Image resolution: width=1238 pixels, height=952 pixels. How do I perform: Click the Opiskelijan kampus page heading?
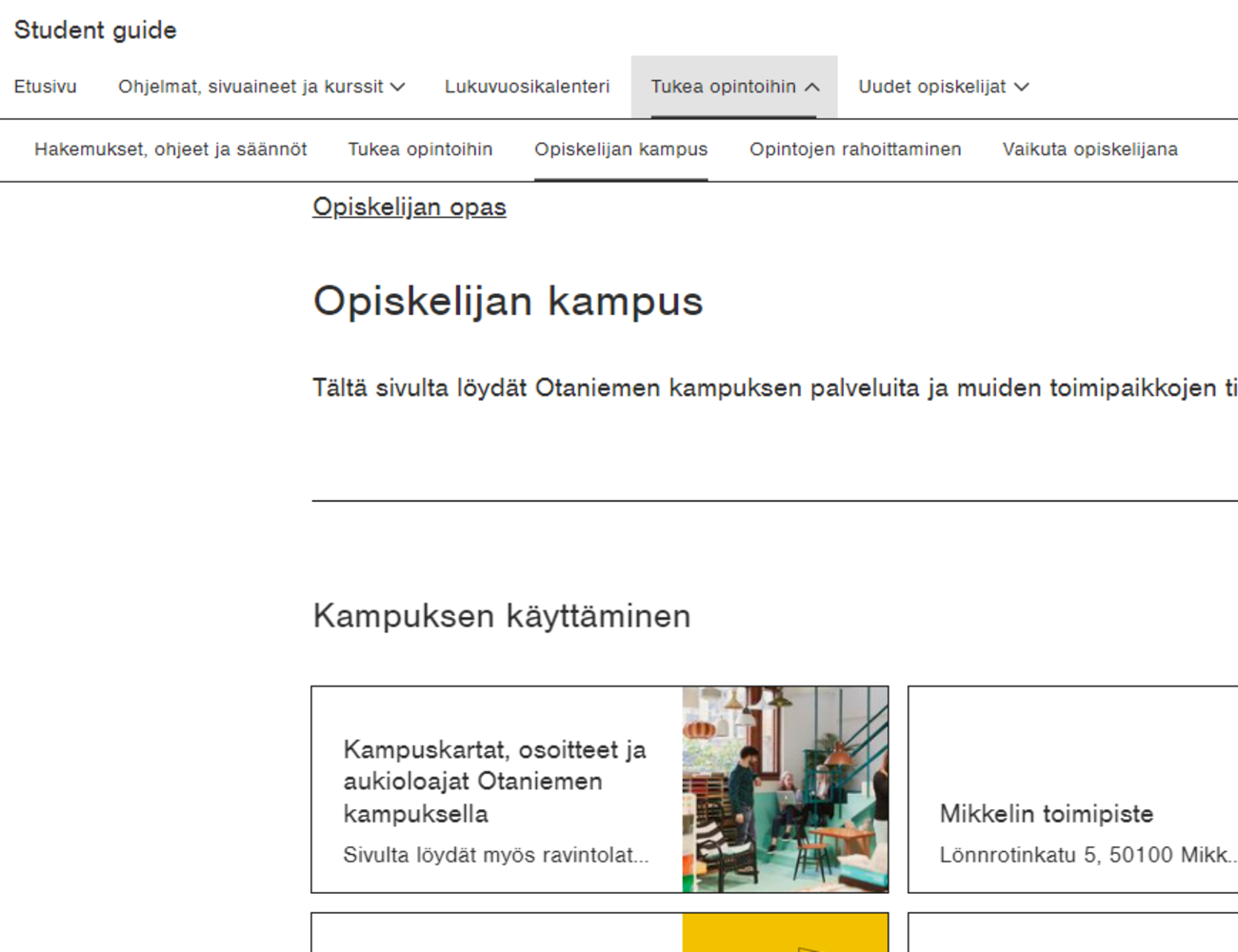508,301
